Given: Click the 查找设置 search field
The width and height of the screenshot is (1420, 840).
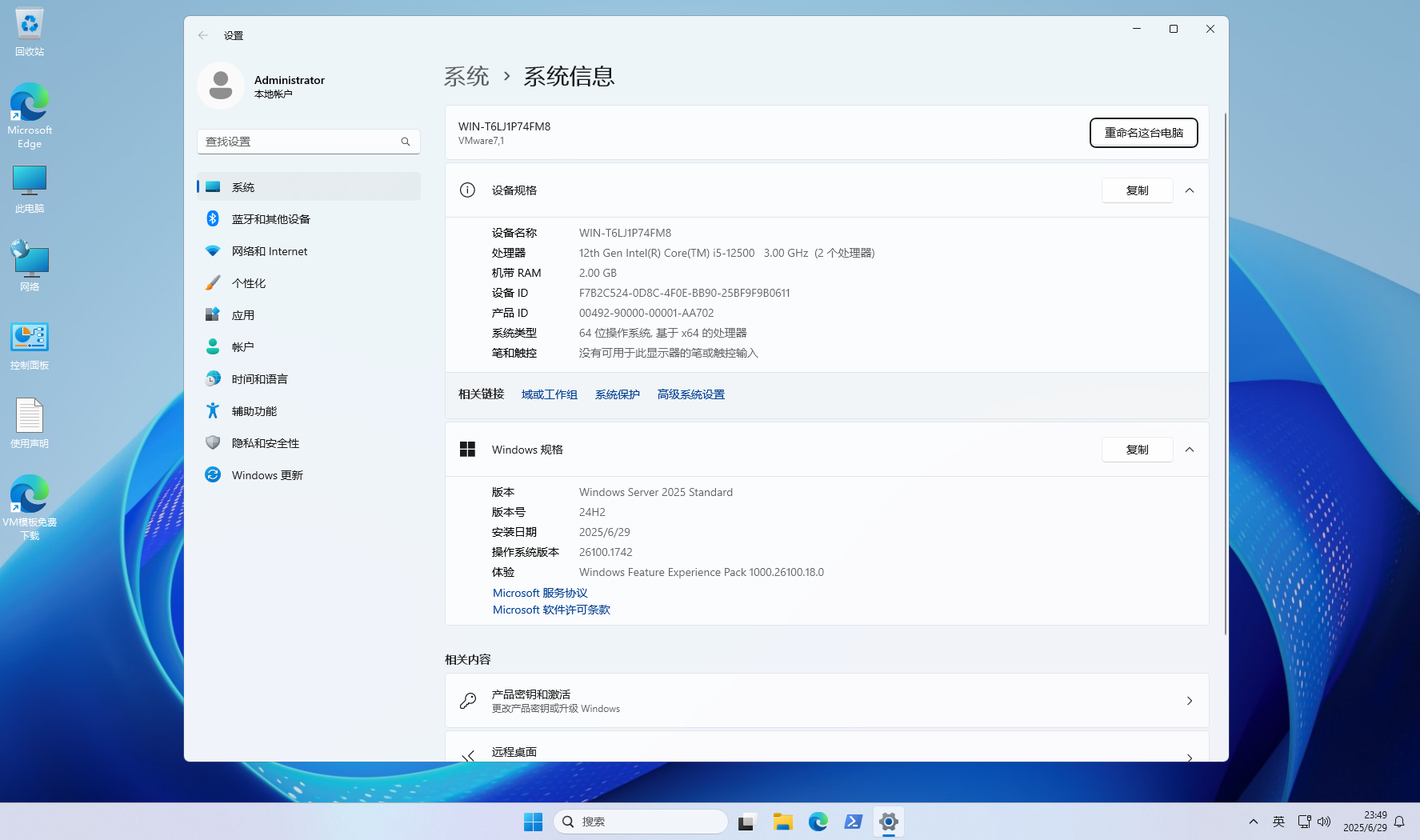Looking at the screenshot, I should point(309,142).
